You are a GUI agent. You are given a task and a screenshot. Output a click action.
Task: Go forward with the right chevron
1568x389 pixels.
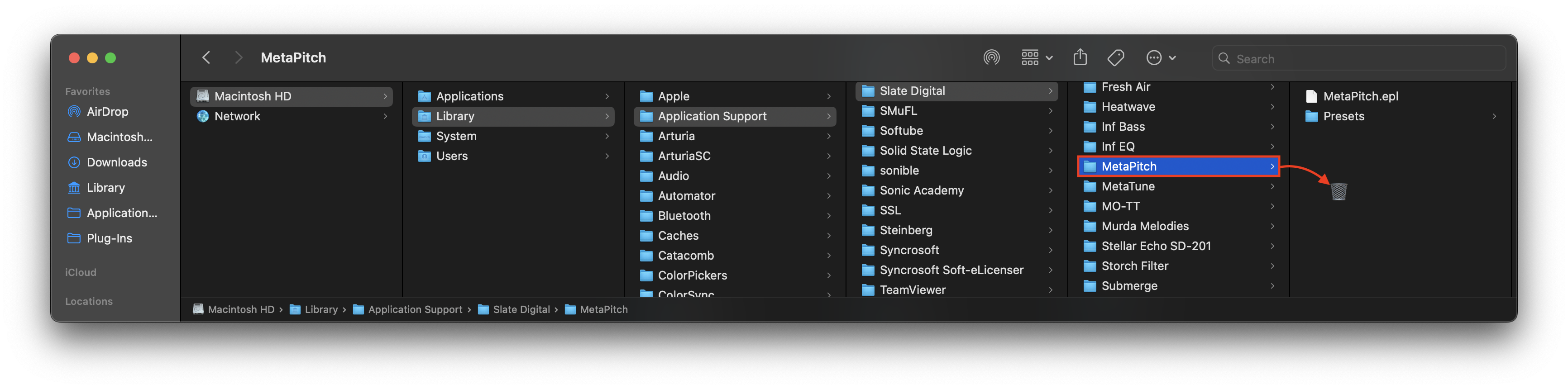coord(238,58)
